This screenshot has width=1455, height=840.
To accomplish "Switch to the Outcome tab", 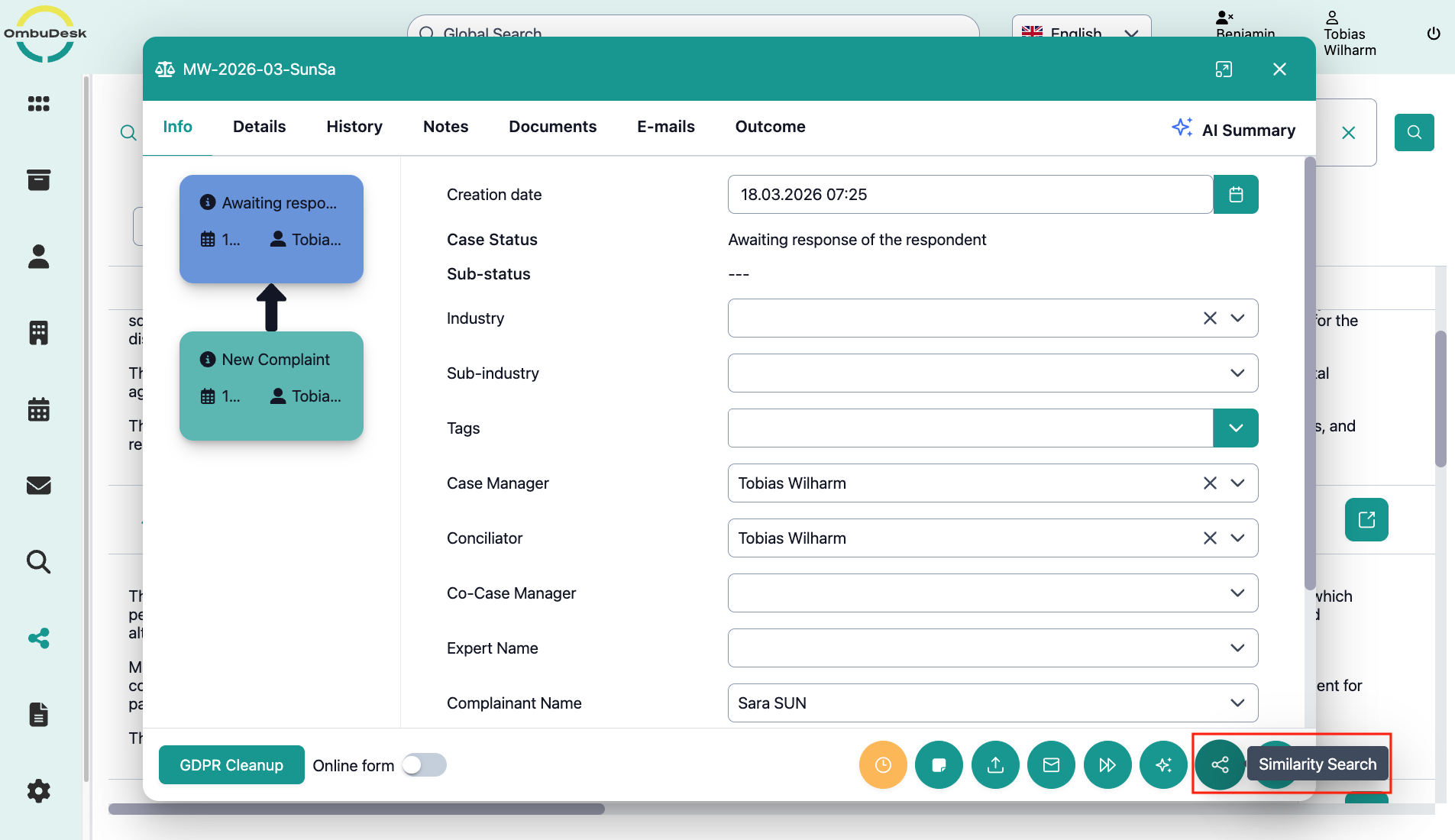I will pos(770,127).
